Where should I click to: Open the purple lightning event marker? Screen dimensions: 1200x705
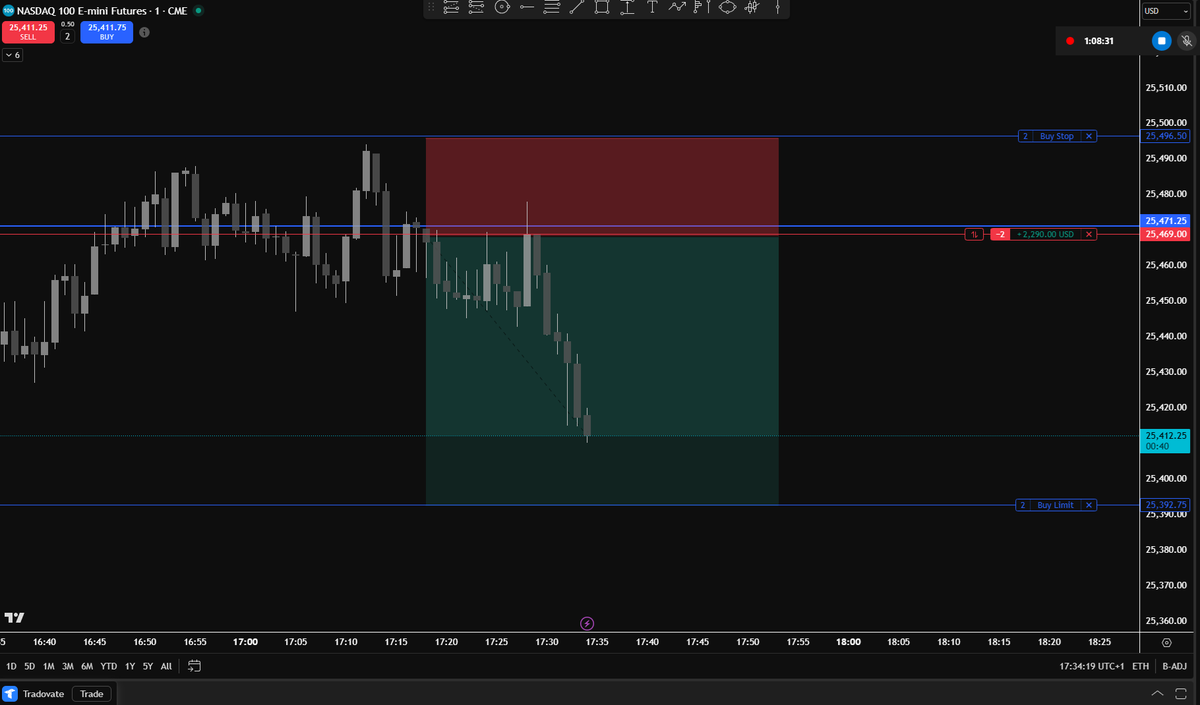[x=587, y=624]
